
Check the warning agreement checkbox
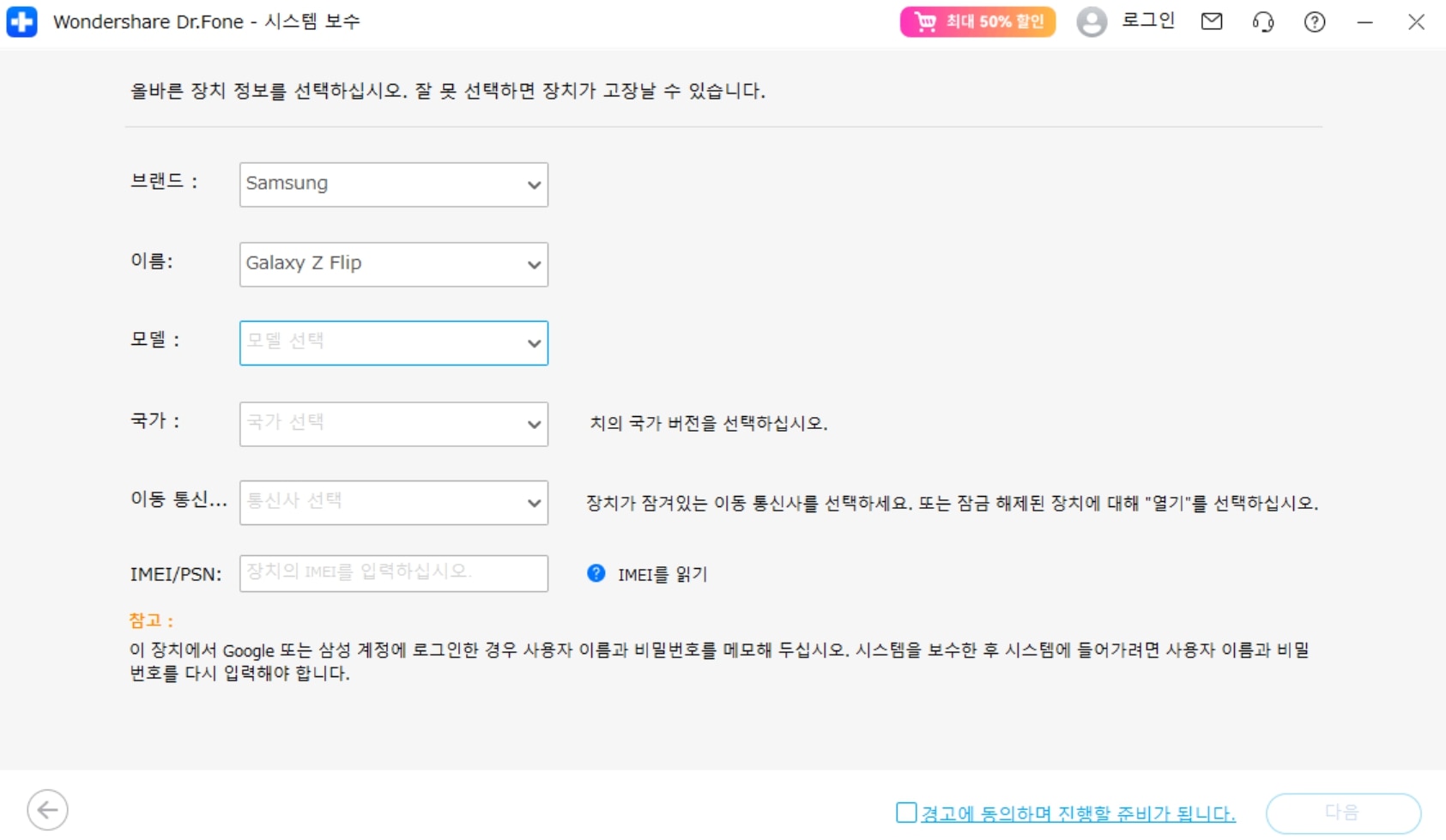click(906, 812)
